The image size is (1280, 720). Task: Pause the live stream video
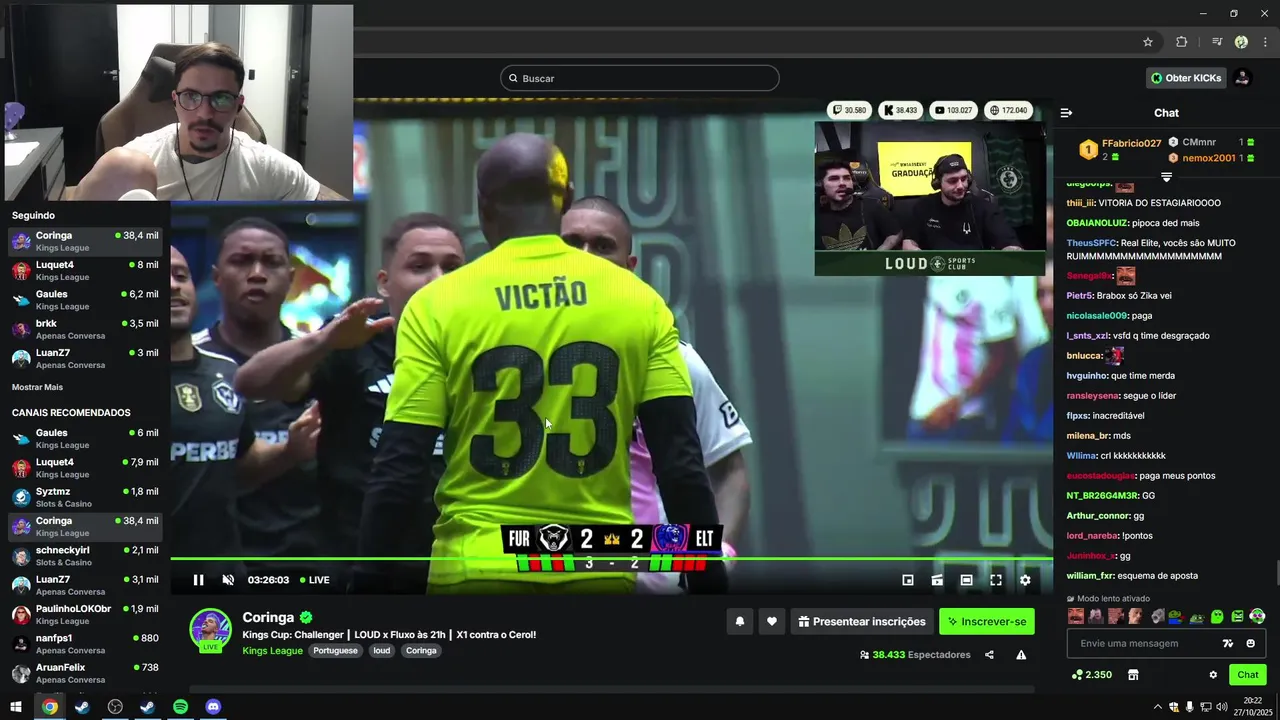[x=198, y=580]
